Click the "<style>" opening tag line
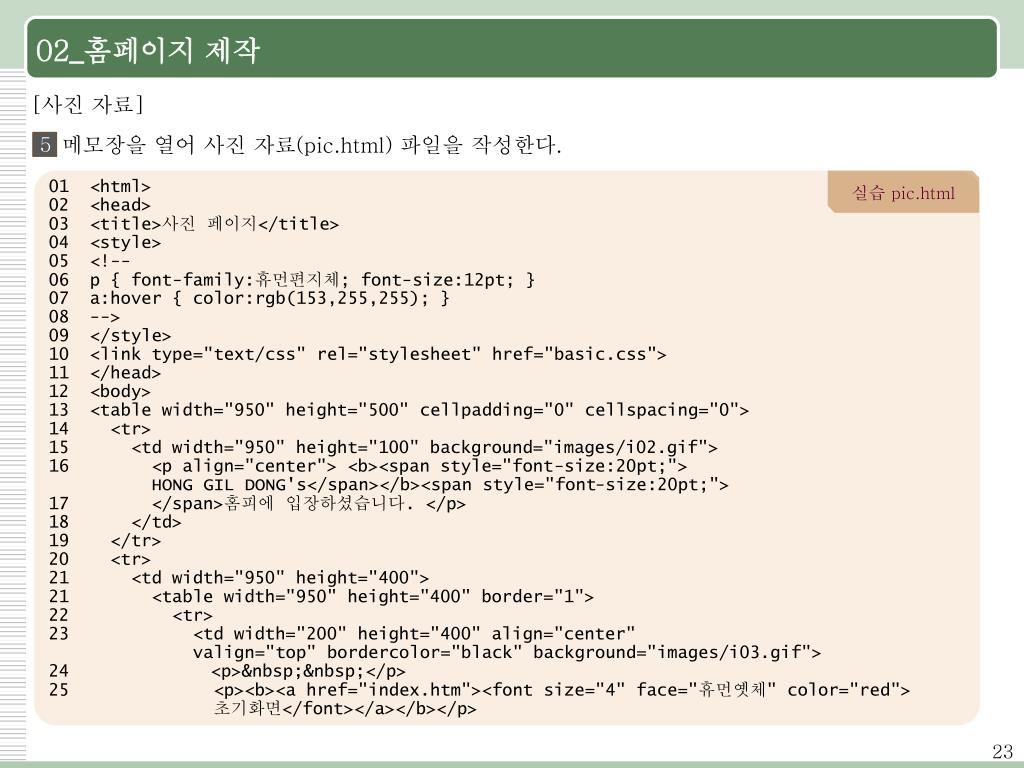1024x768 pixels. [125, 242]
